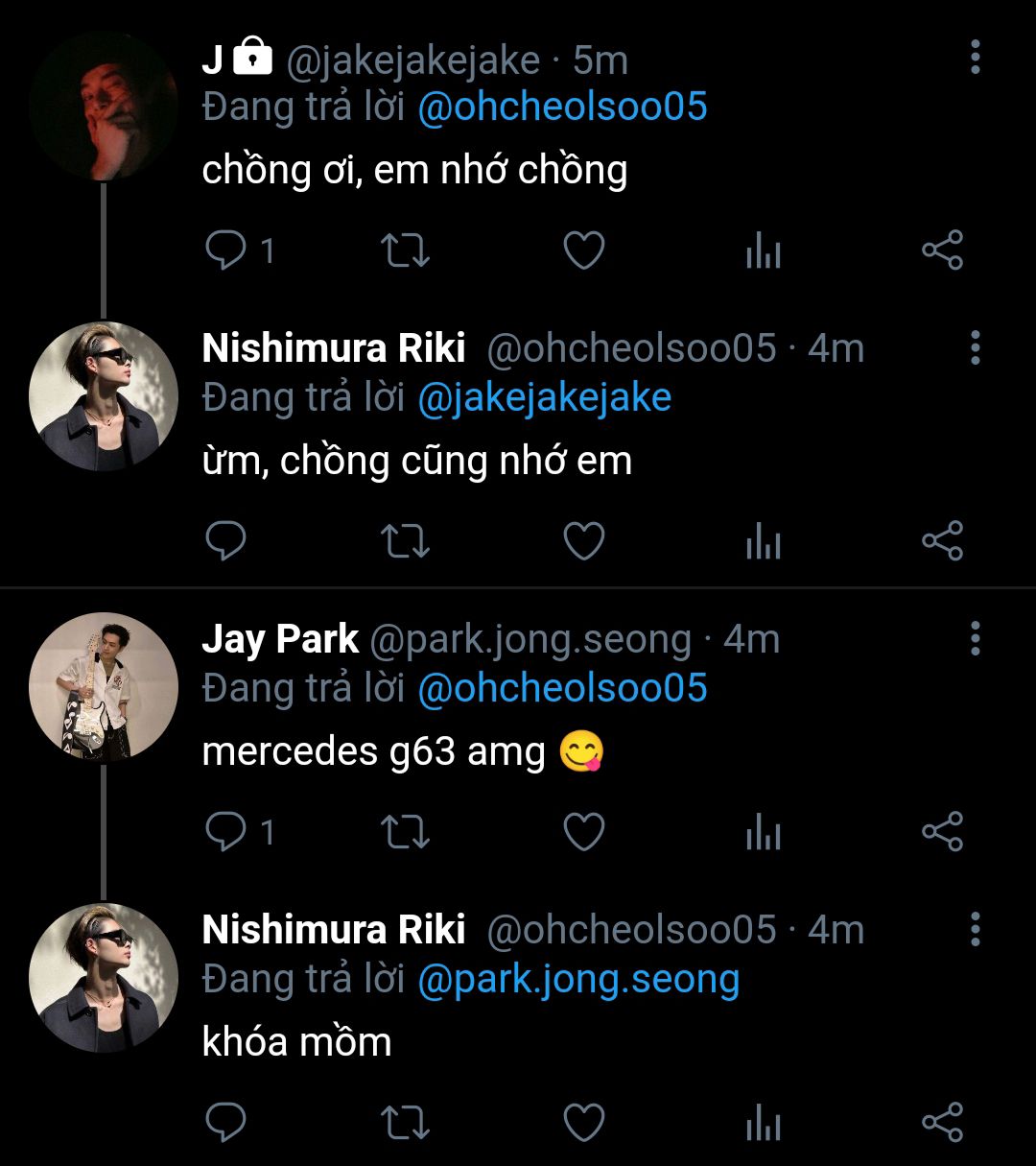Like the tweet 'ừm, chồng cũng nhớ em'
Image resolution: width=1036 pixels, height=1166 pixels.
(x=583, y=541)
